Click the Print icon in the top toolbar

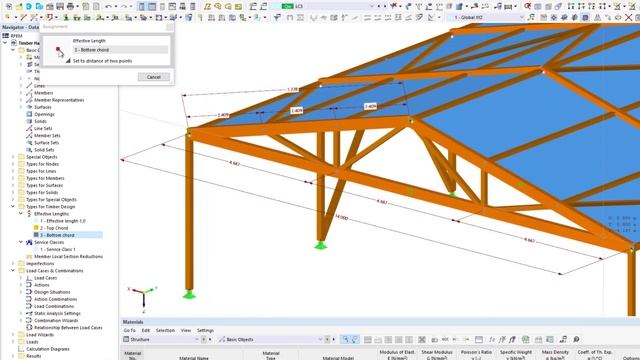70,7
